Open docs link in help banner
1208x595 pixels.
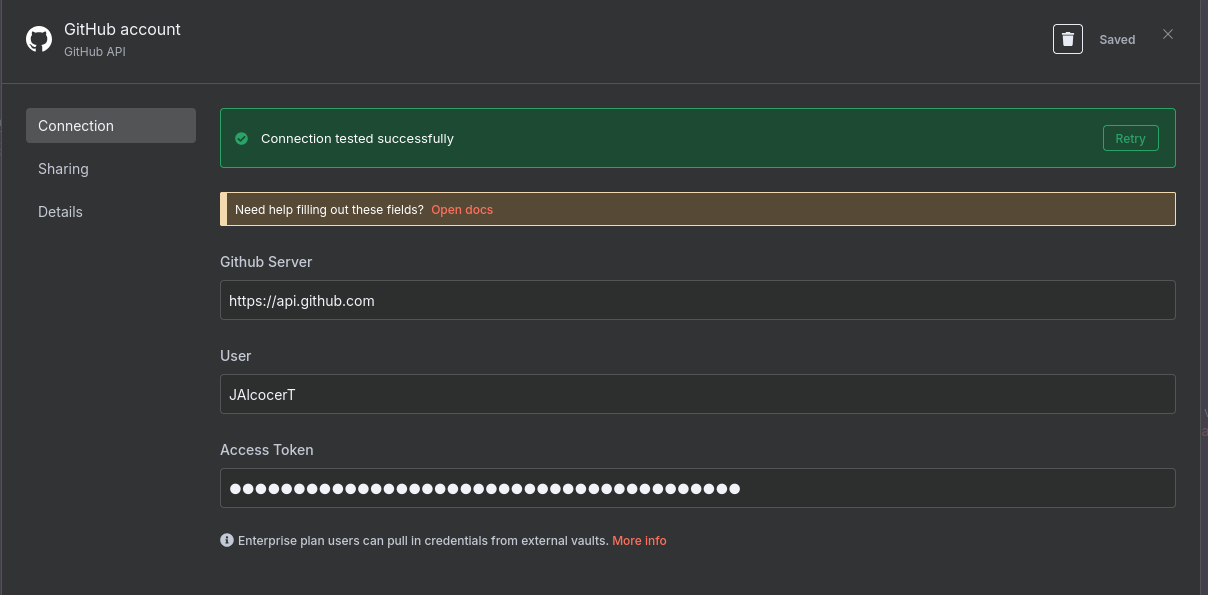click(x=462, y=210)
